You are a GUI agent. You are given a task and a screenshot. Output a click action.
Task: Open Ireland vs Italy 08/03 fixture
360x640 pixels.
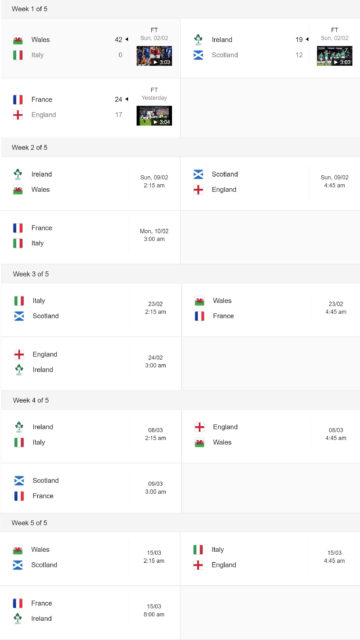(x=91, y=436)
